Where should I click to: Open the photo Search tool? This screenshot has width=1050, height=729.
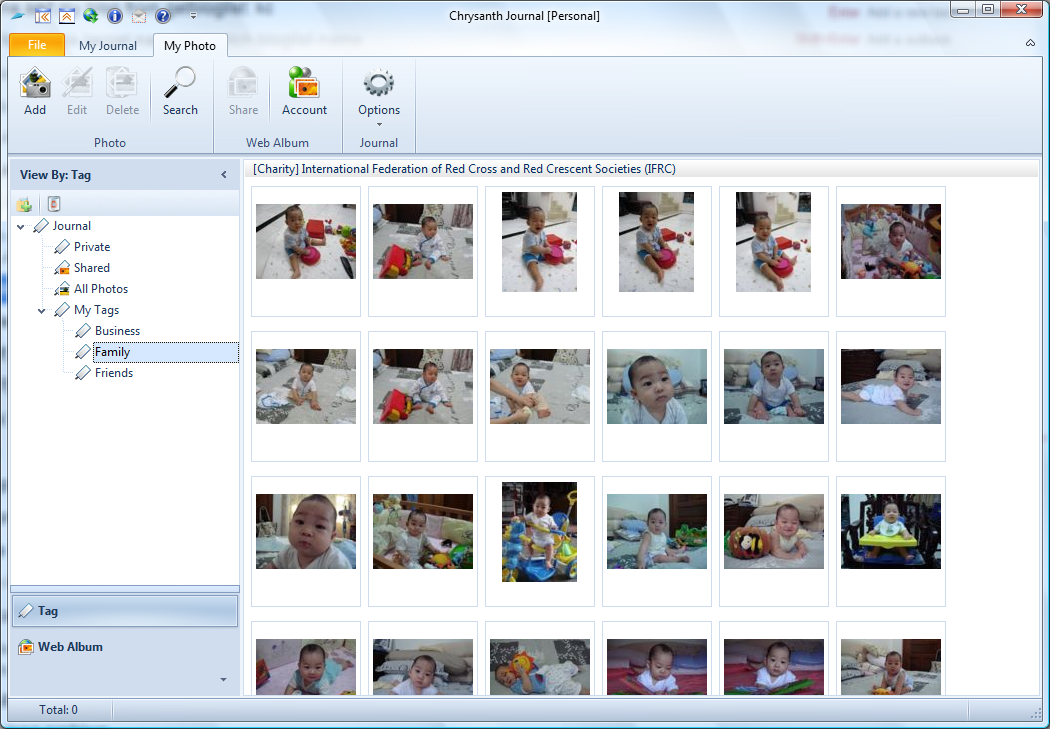coord(180,92)
